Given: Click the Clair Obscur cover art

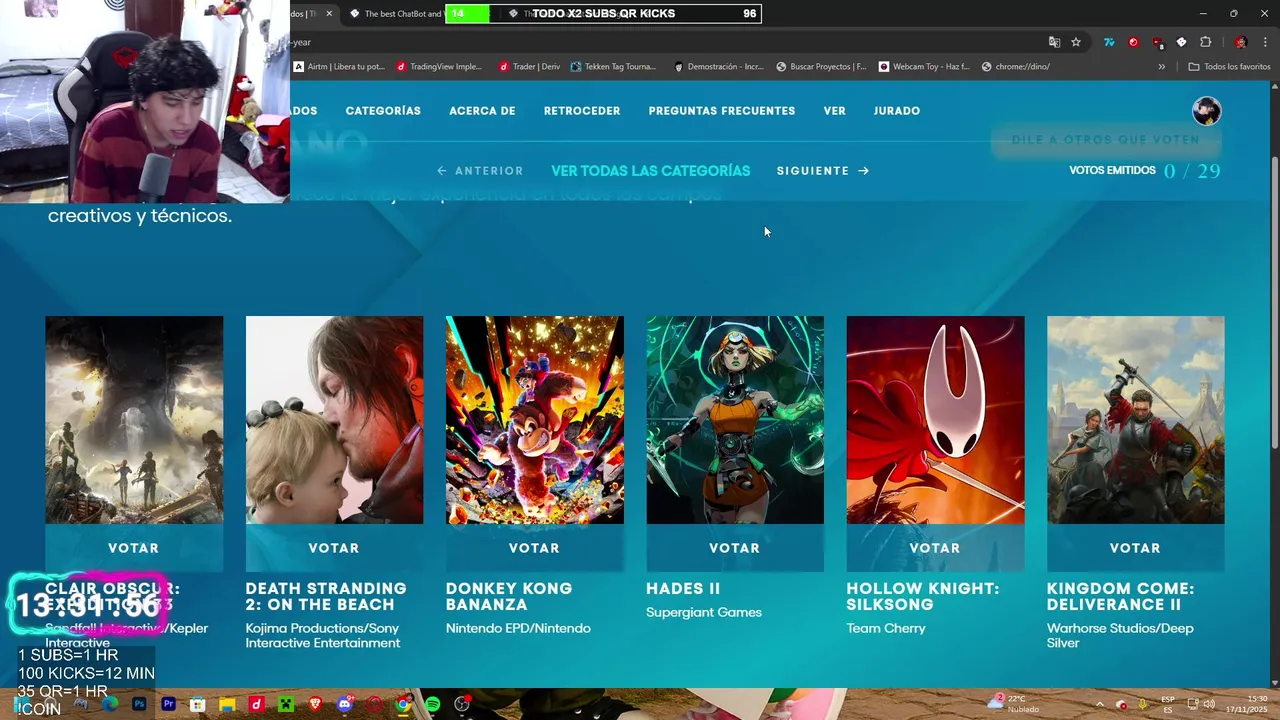Looking at the screenshot, I should (134, 420).
